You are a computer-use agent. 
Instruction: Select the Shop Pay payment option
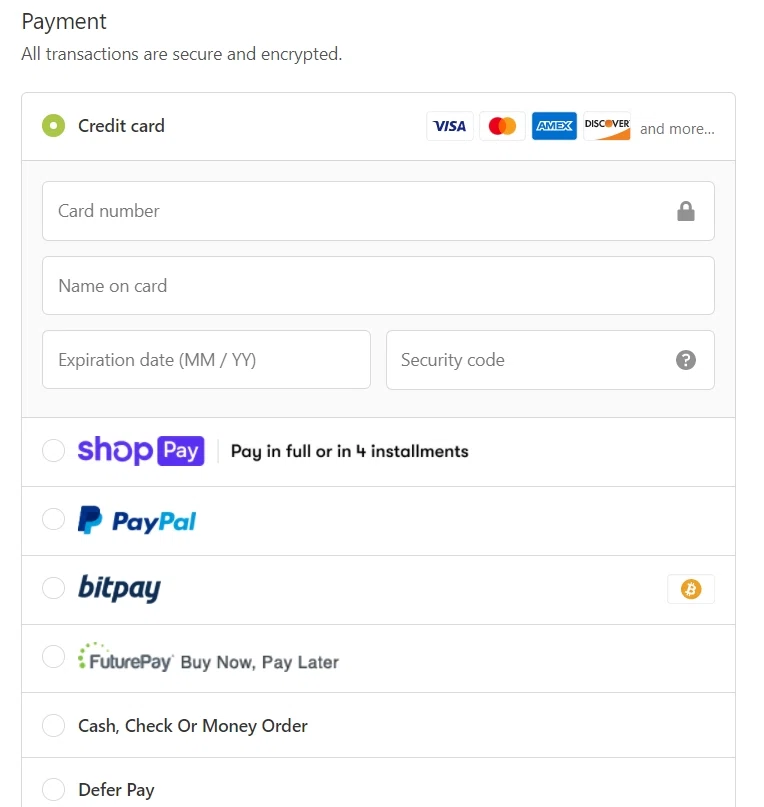[54, 451]
